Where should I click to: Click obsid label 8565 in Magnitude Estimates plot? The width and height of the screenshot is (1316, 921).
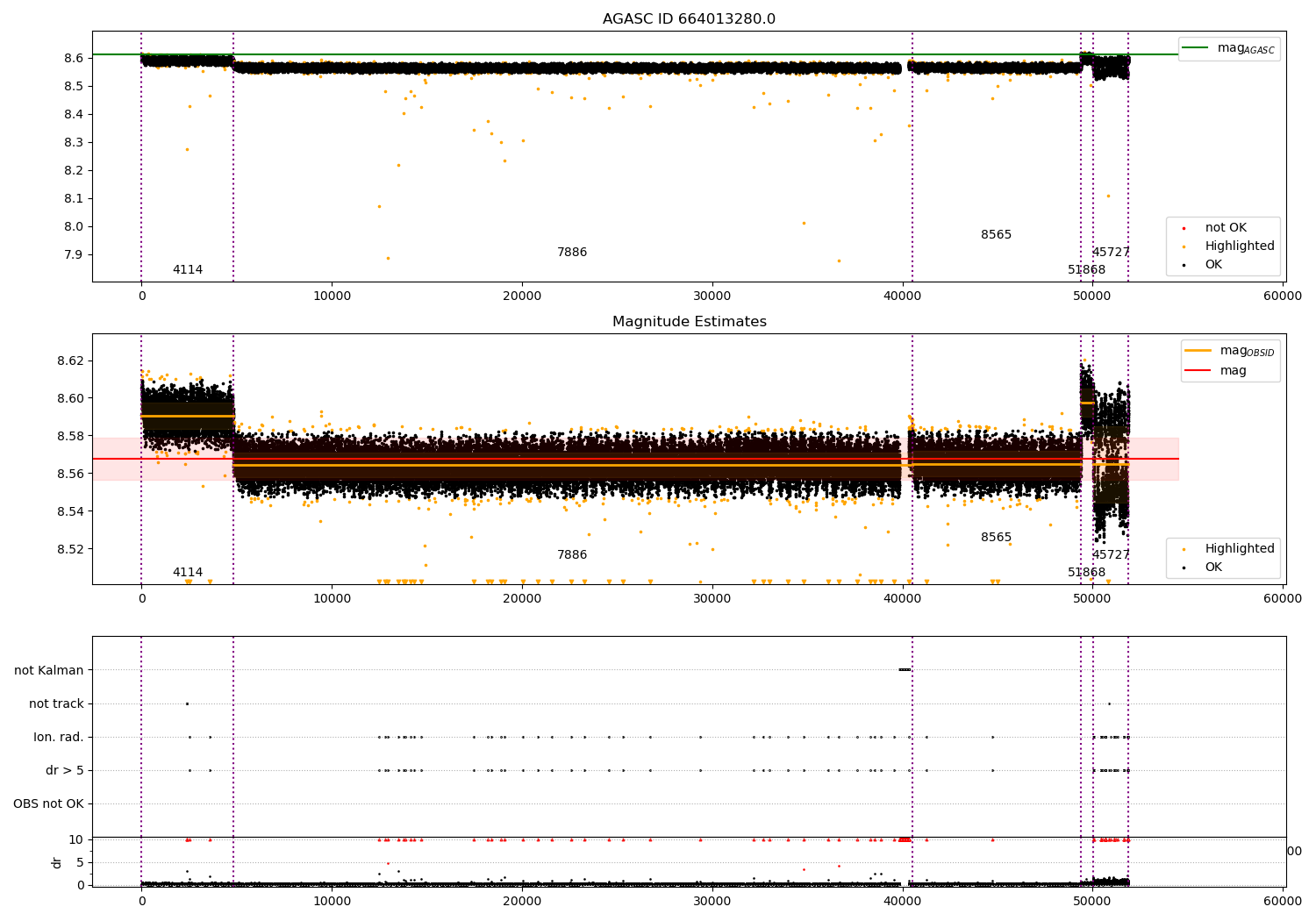click(996, 537)
